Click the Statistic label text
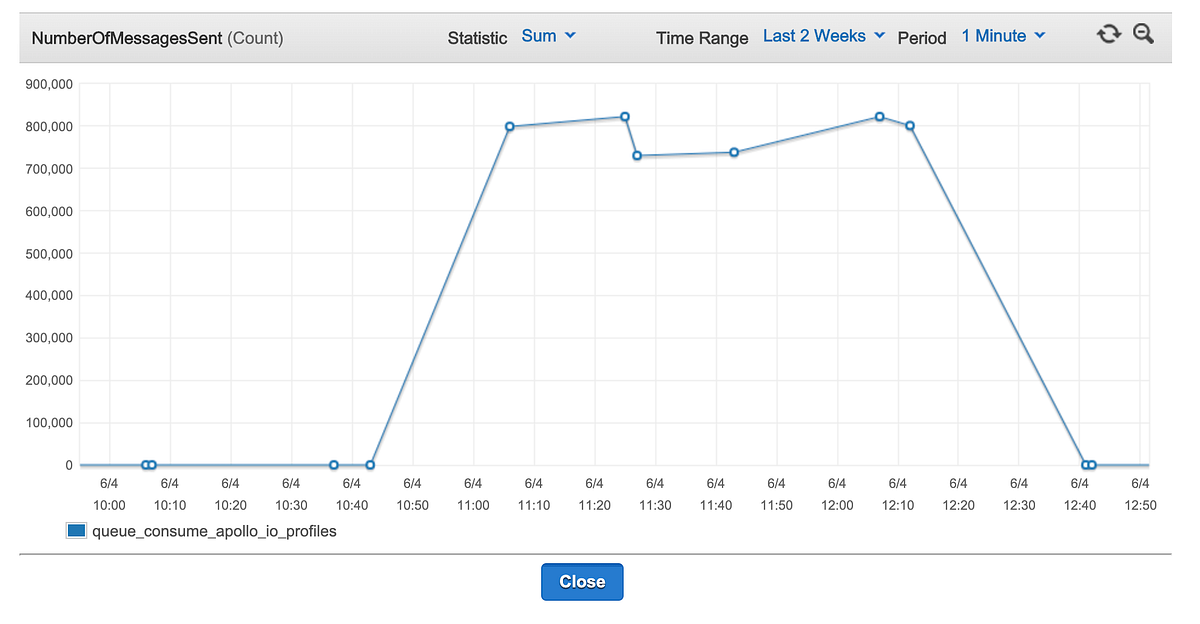Screen dimensions: 1200x624 (477, 37)
